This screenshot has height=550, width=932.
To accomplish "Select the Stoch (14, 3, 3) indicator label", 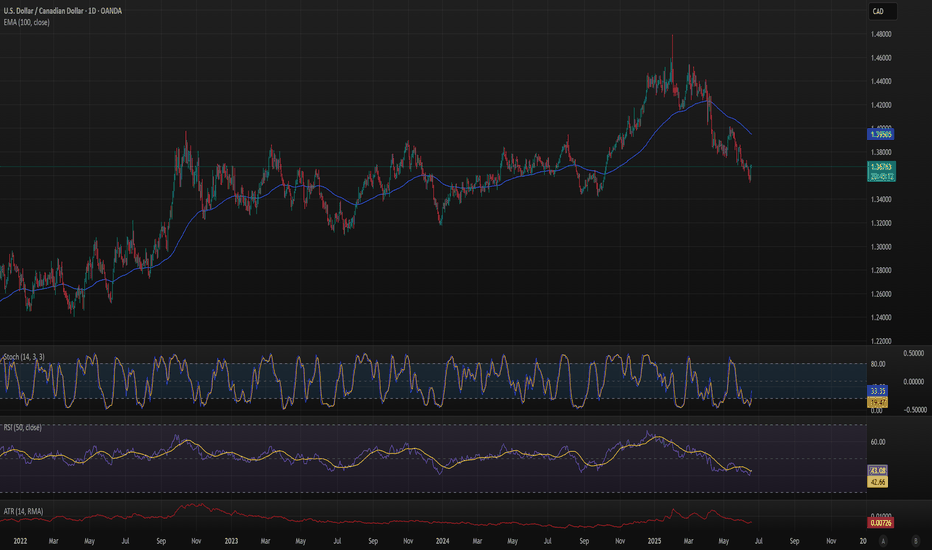I will 24,357.
